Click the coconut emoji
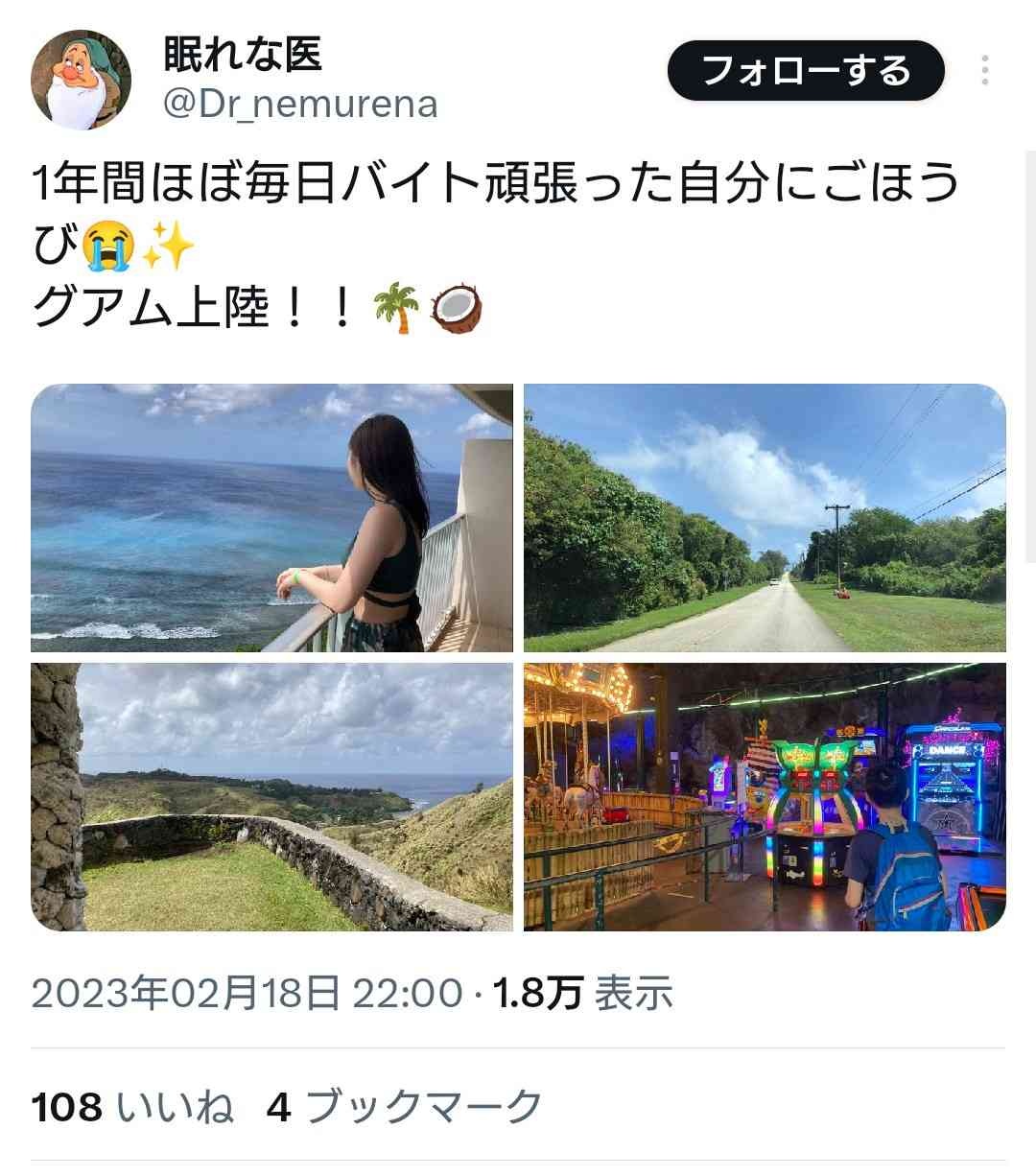 pyautogui.click(x=457, y=310)
